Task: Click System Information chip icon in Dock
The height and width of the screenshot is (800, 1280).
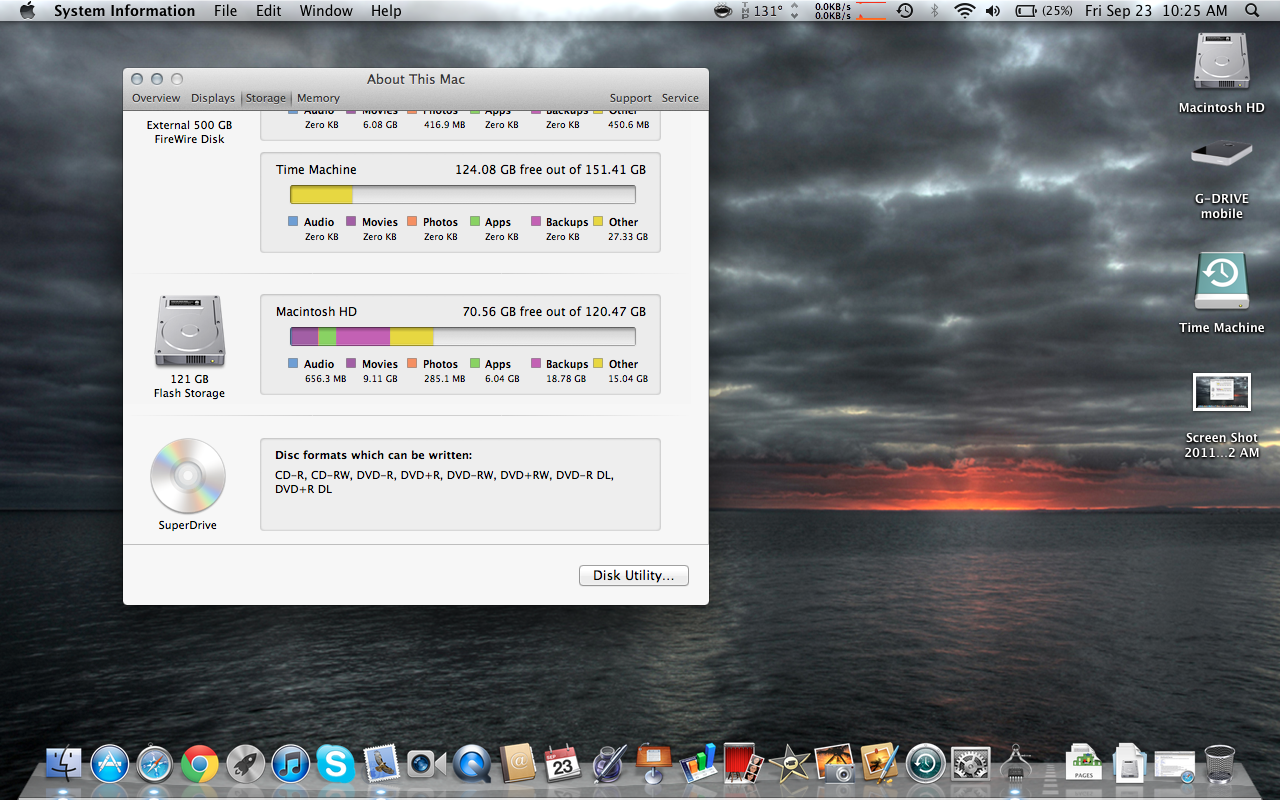Action: point(1017,765)
